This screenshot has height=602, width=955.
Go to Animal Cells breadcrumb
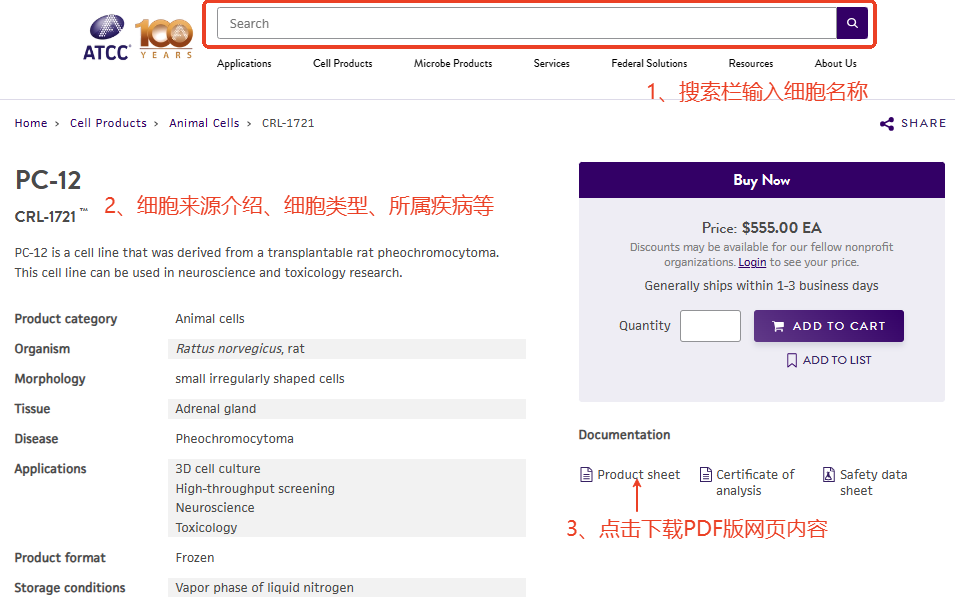204,123
